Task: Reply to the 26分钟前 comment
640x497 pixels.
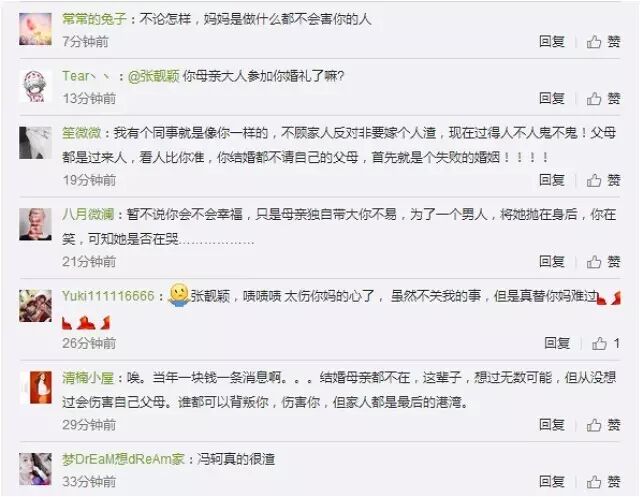Action: tap(557, 343)
